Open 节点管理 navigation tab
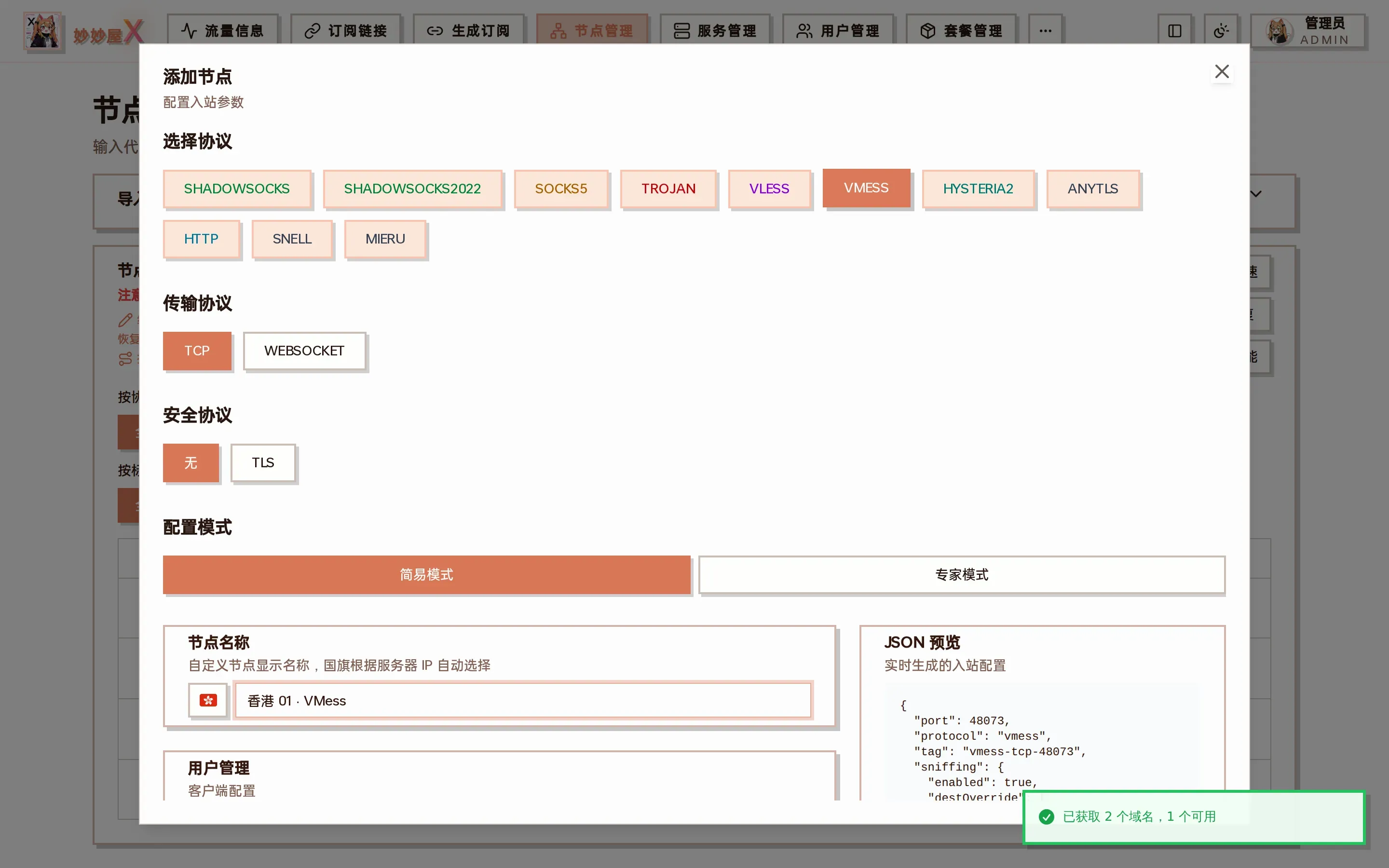The height and width of the screenshot is (868, 1389). (x=592, y=30)
